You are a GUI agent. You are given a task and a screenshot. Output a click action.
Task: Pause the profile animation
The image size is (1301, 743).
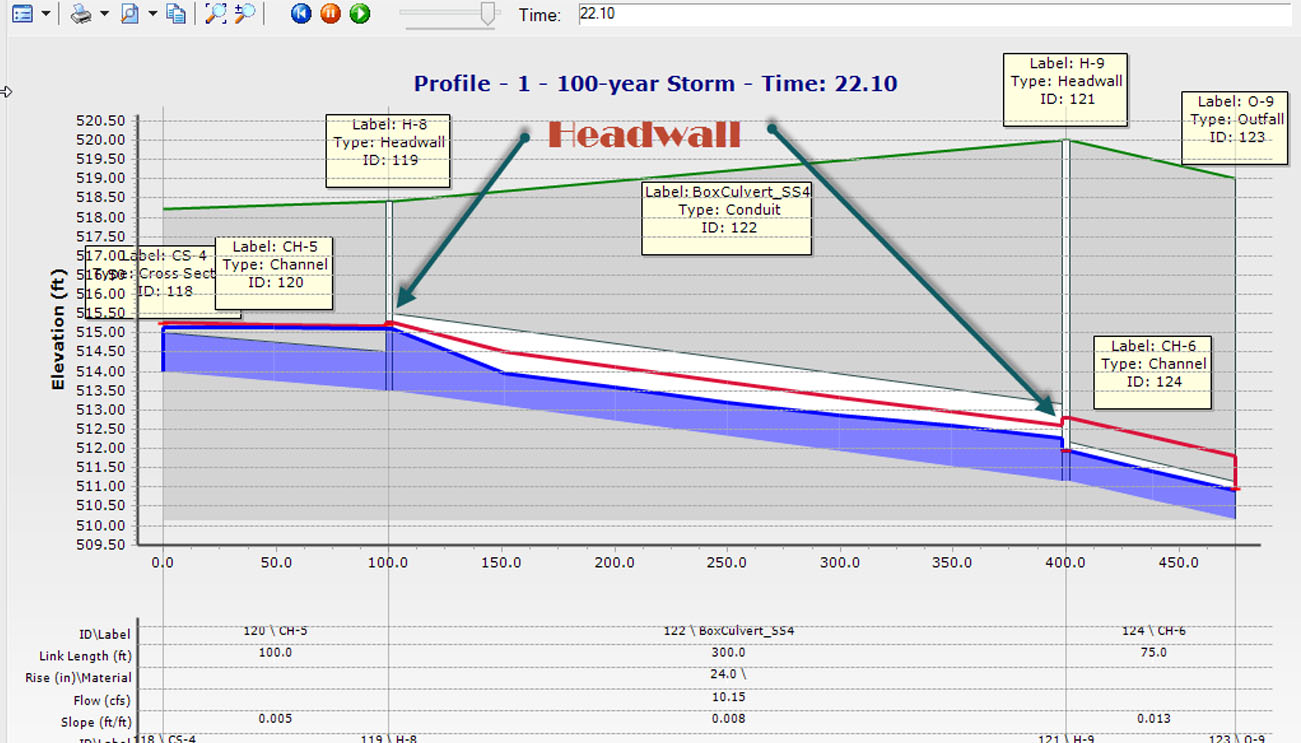[330, 14]
